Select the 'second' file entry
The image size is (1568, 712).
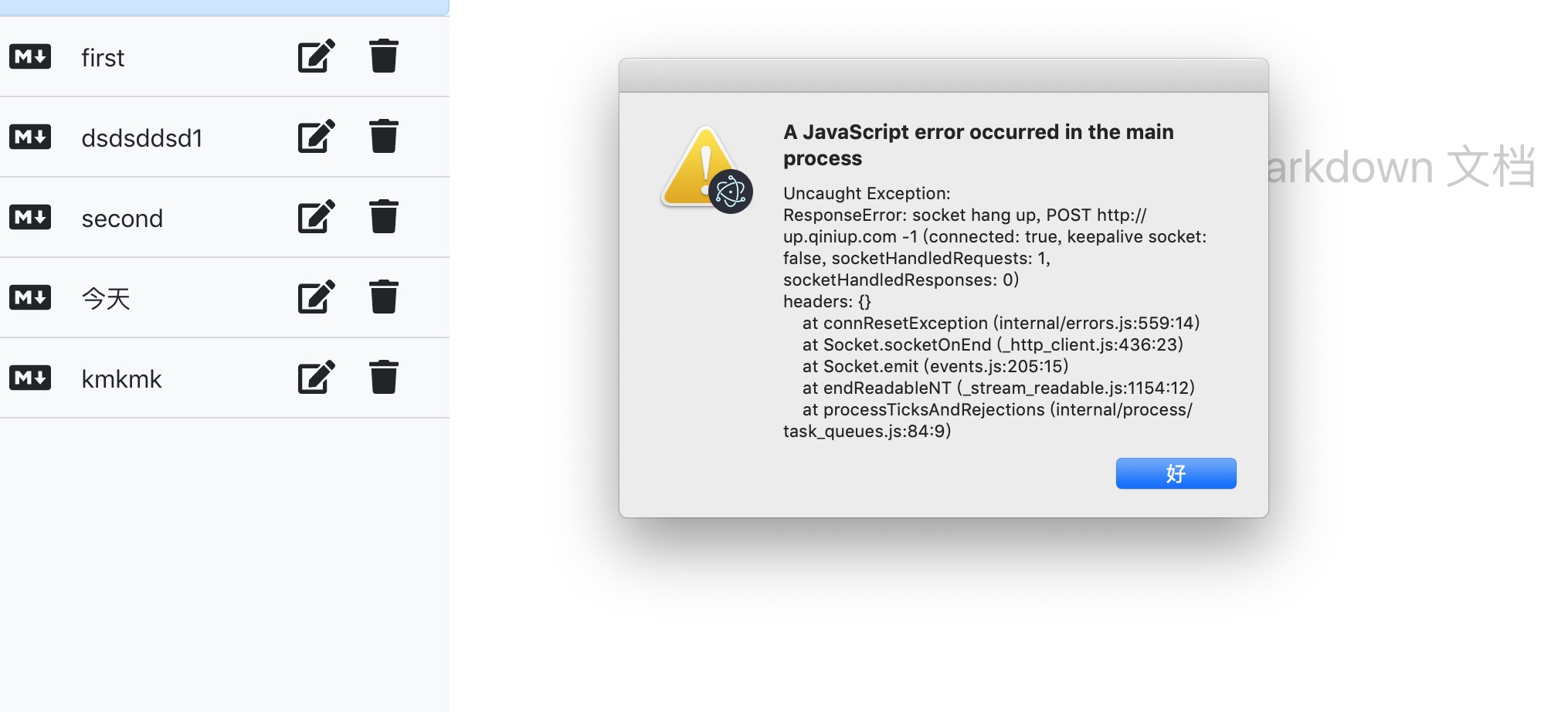(122, 219)
